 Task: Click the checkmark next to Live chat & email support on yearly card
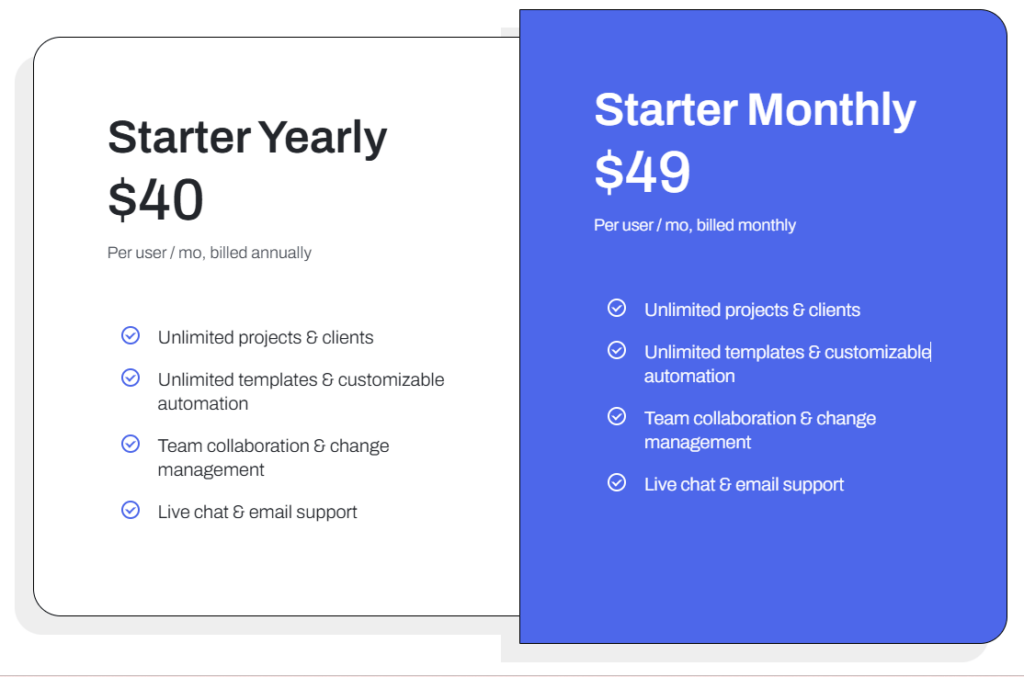pos(130,510)
